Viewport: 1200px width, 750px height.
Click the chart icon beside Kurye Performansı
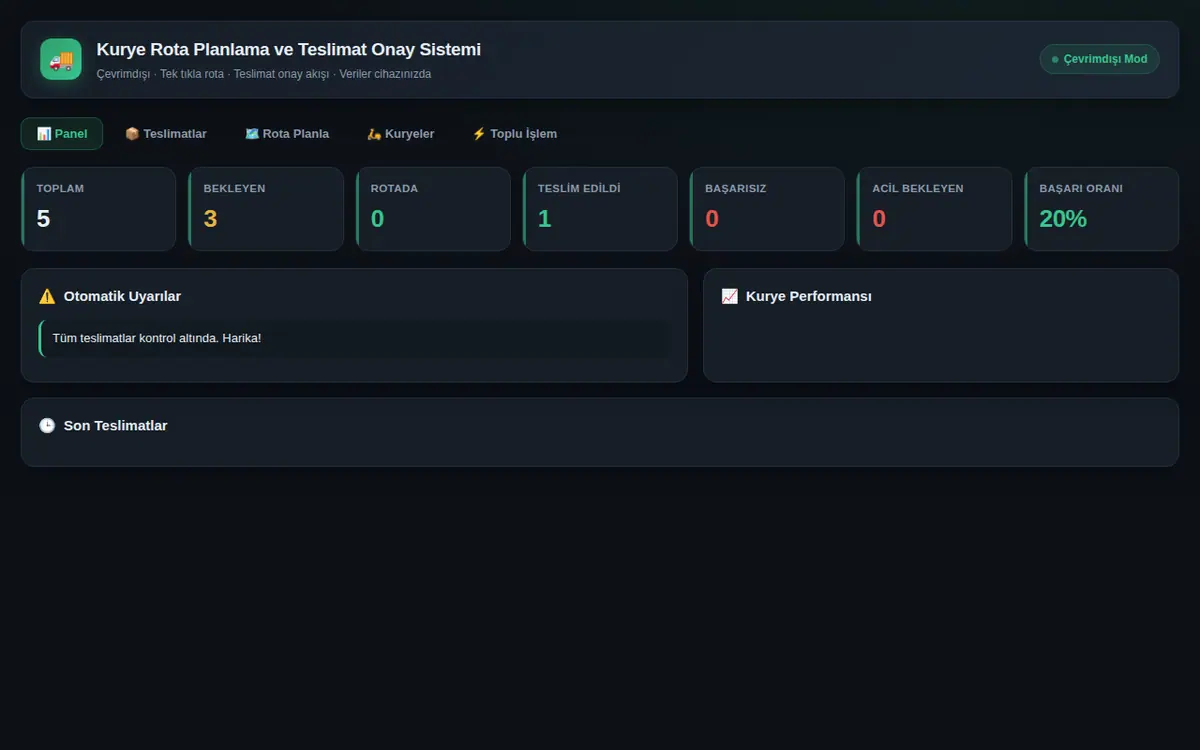(729, 296)
